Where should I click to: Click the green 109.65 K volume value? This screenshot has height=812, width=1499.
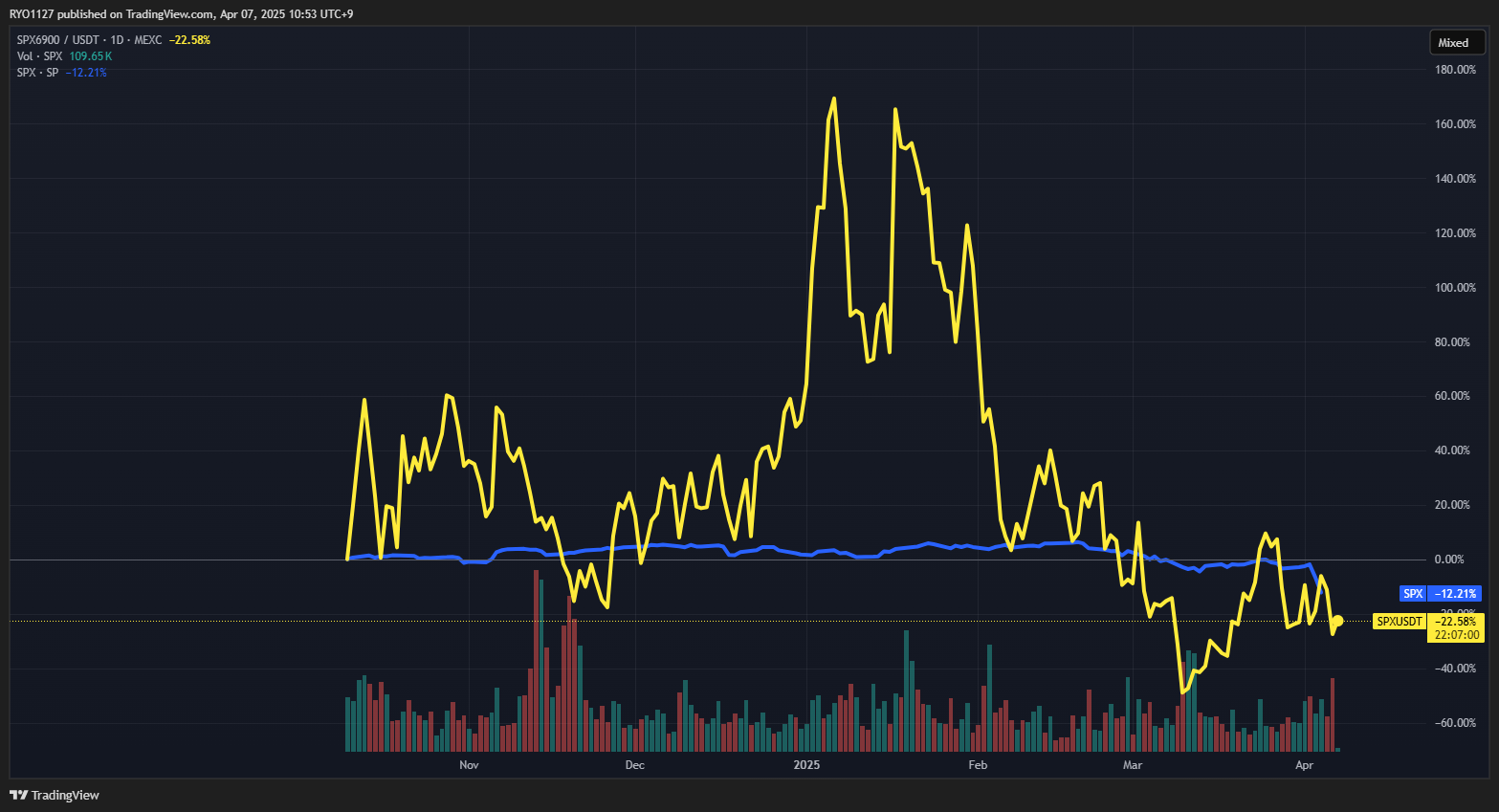[90, 56]
